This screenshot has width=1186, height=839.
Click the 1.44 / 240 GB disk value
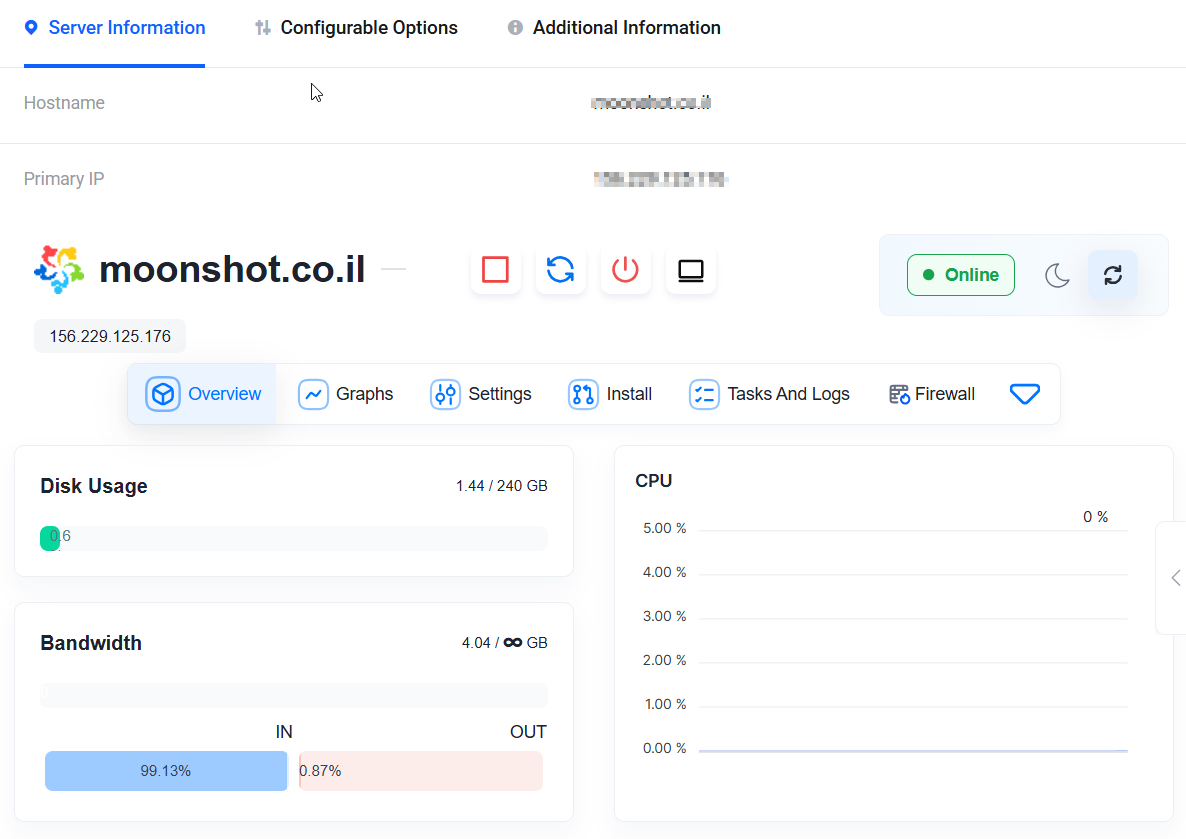click(x=501, y=486)
